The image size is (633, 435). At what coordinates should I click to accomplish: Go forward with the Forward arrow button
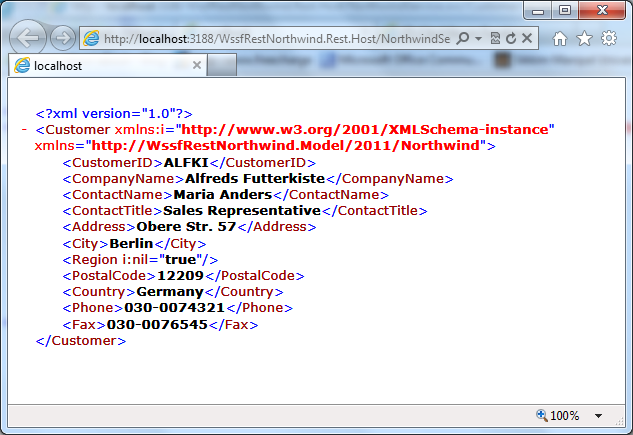(x=63, y=38)
